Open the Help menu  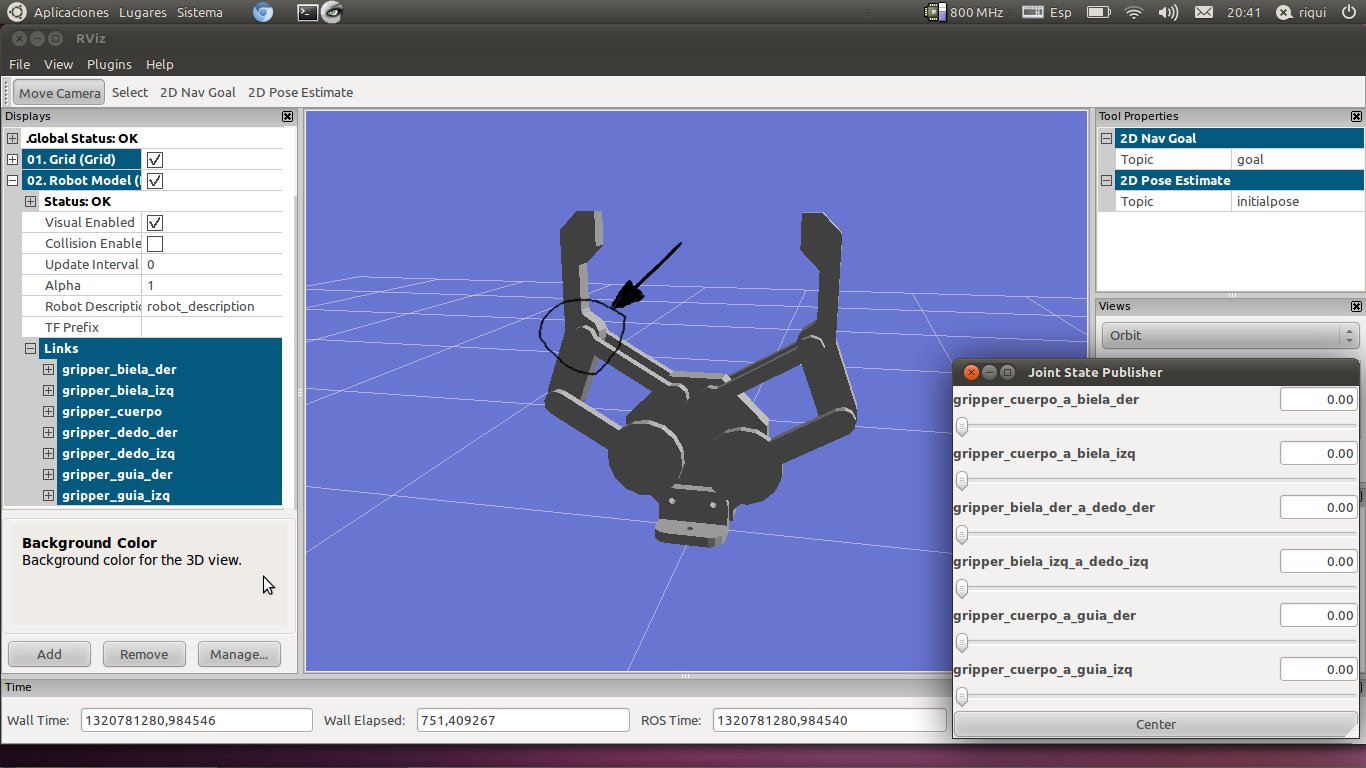coord(159,64)
